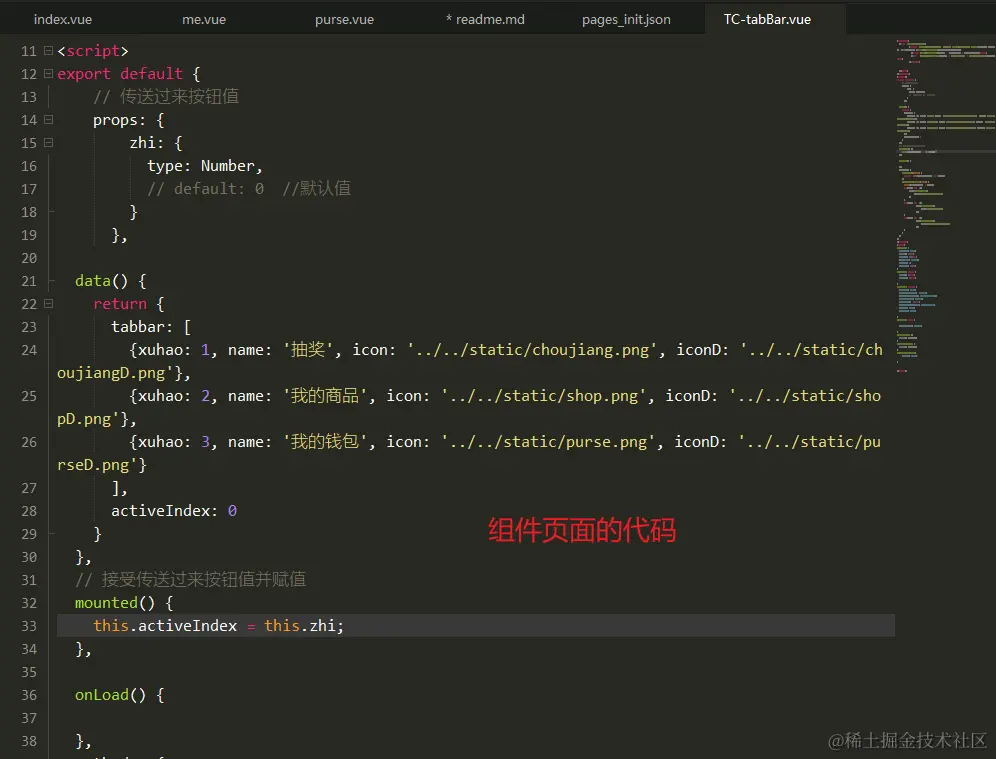Screen dimensions: 996x759
Task: Click the '../../static/purse.png' icon path
Action: (548, 441)
